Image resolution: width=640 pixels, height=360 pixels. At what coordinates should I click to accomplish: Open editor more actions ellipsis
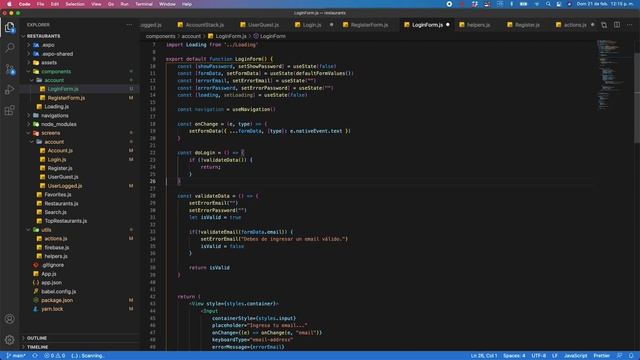click(629, 25)
